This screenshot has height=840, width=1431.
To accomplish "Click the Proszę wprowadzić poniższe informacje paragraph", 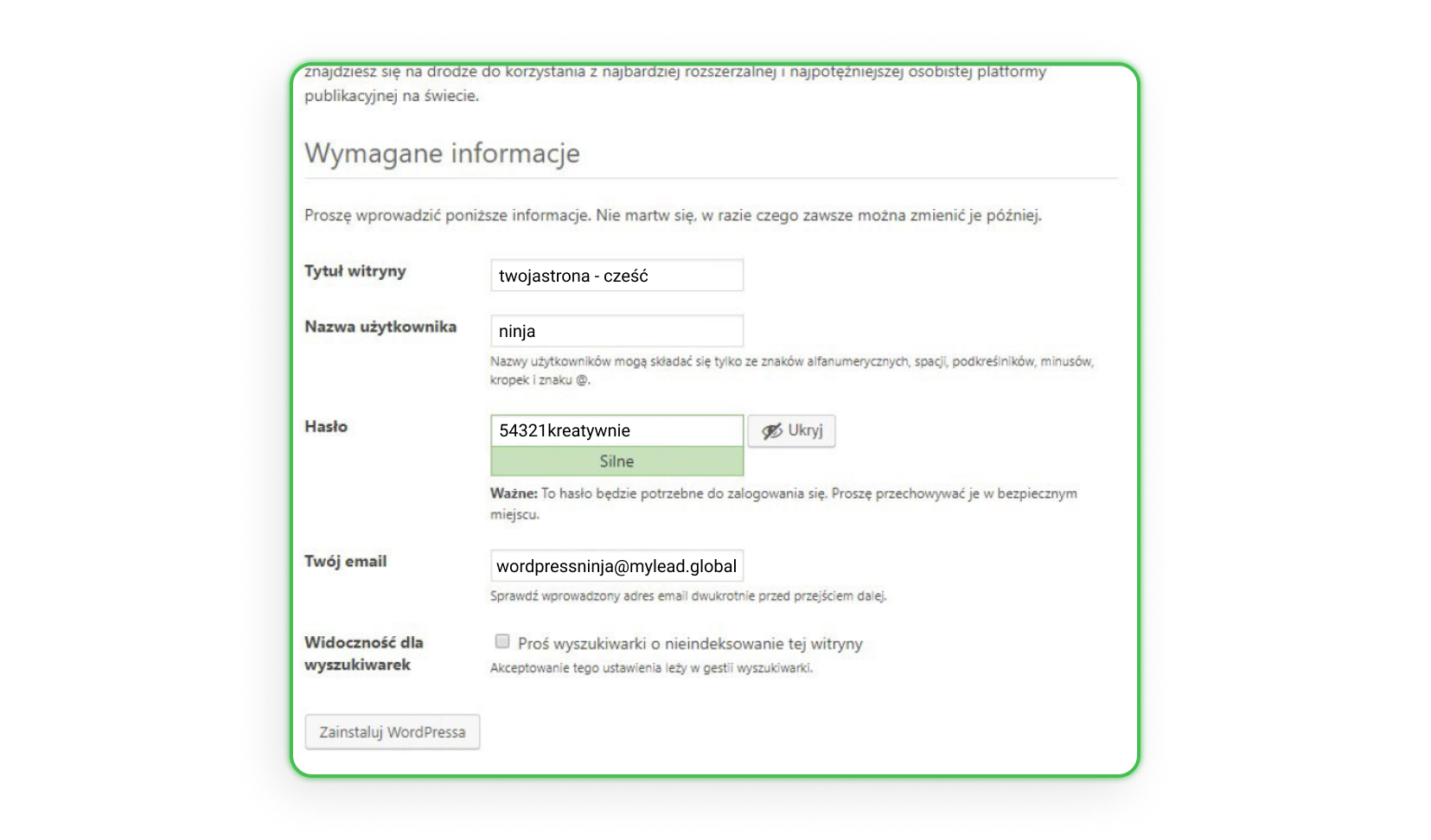I will 673,215.
